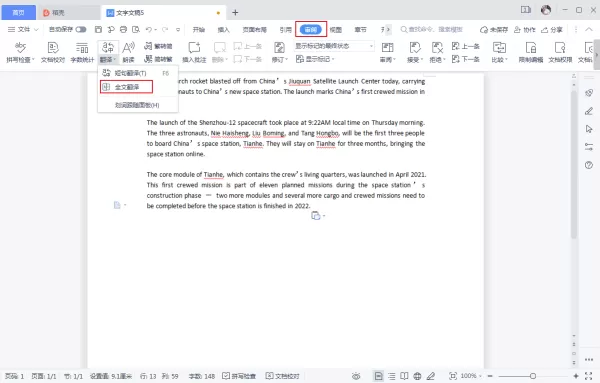Switch to web layout view in status bar
Screen dimensions: 600x383
[x=417, y=376]
